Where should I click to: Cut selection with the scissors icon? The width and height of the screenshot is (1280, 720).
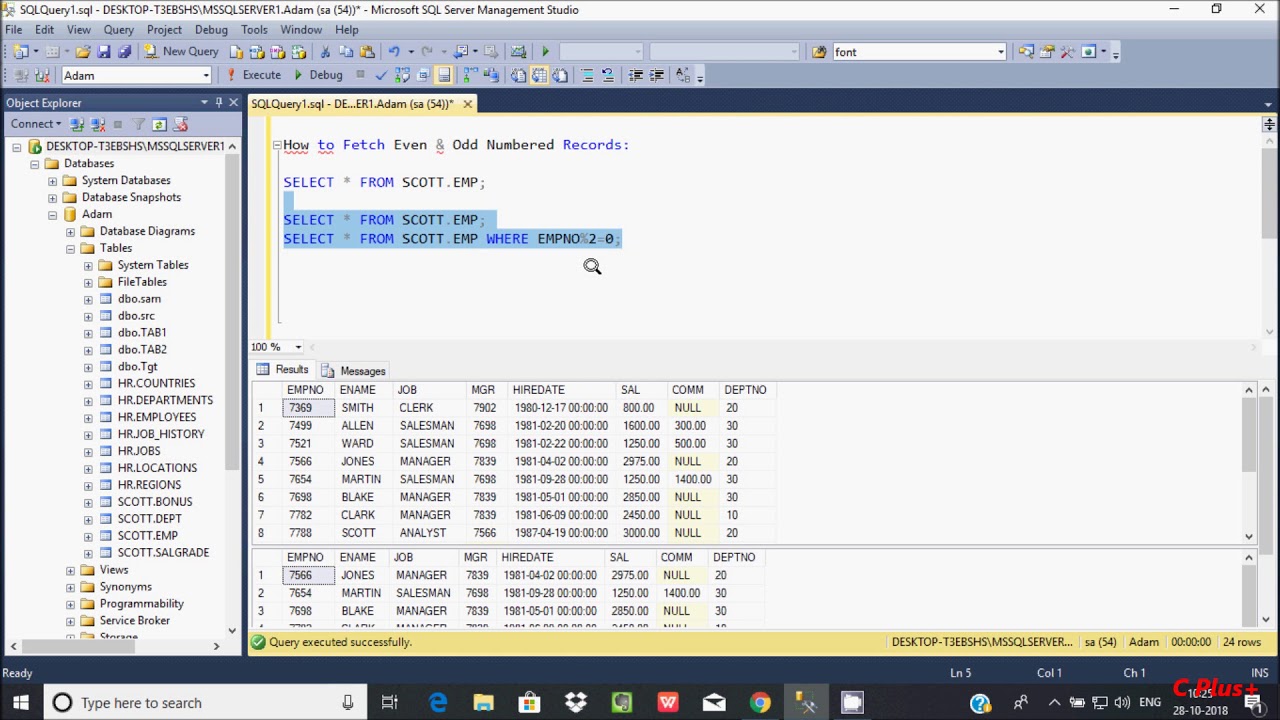[325, 52]
